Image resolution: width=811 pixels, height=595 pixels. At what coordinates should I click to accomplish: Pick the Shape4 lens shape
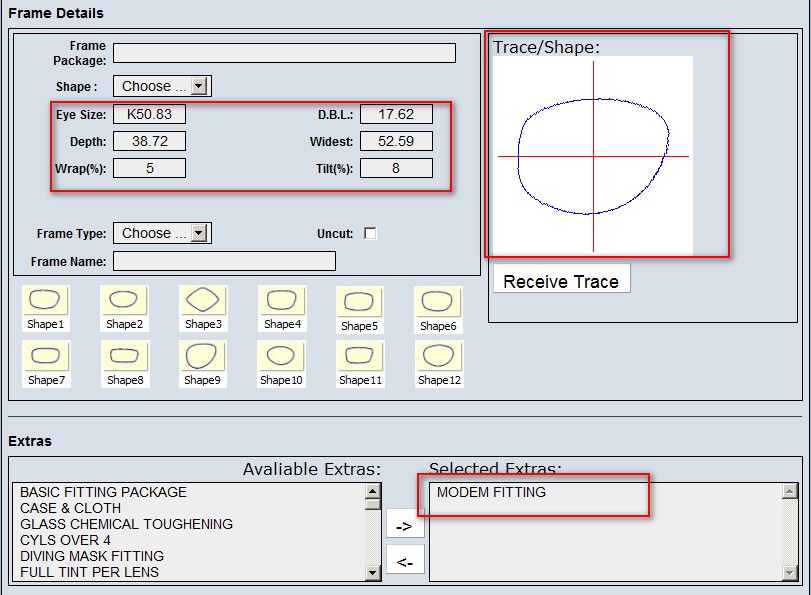(x=282, y=308)
